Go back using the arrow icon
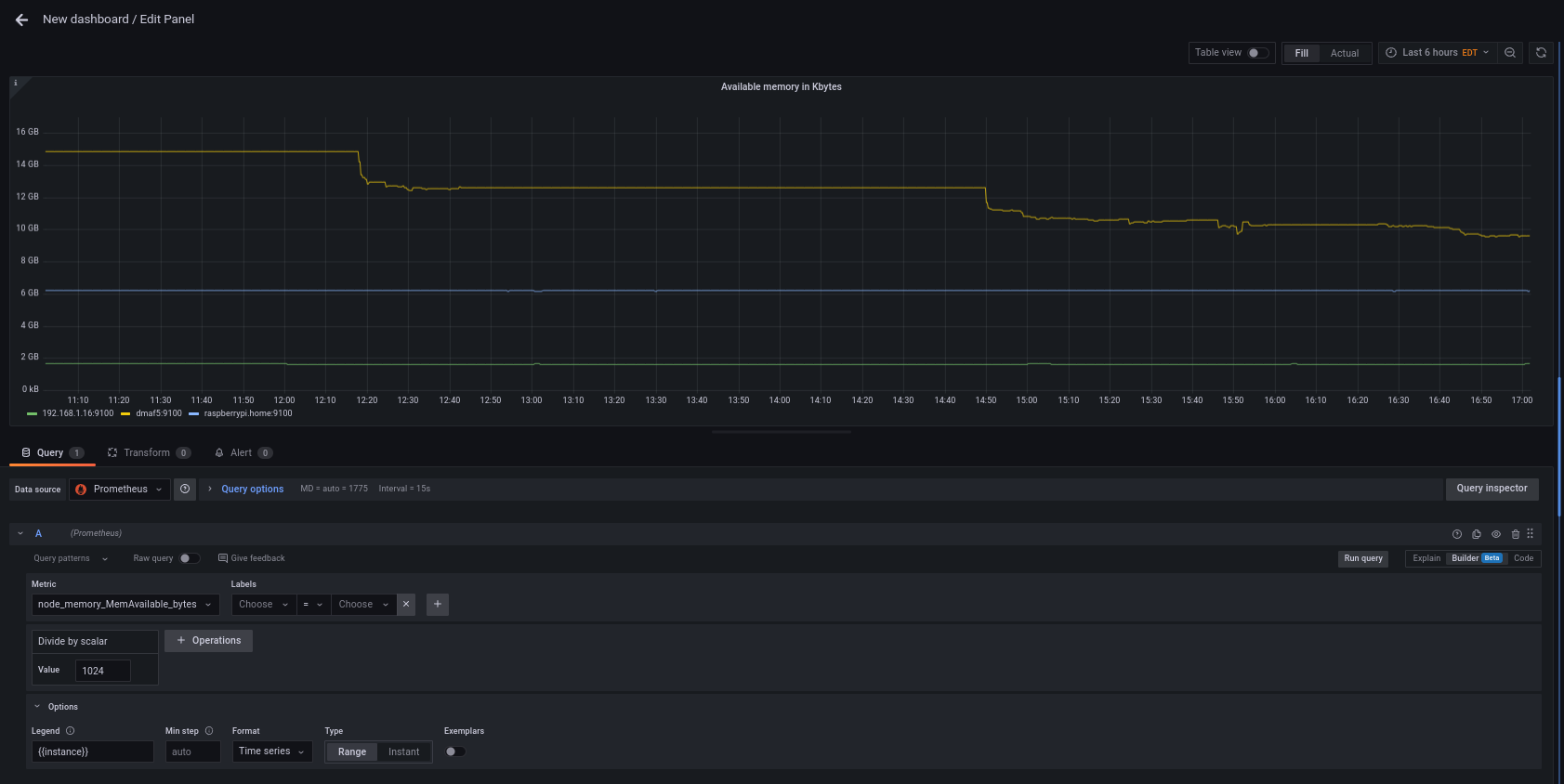1564x784 pixels. tap(21, 20)
